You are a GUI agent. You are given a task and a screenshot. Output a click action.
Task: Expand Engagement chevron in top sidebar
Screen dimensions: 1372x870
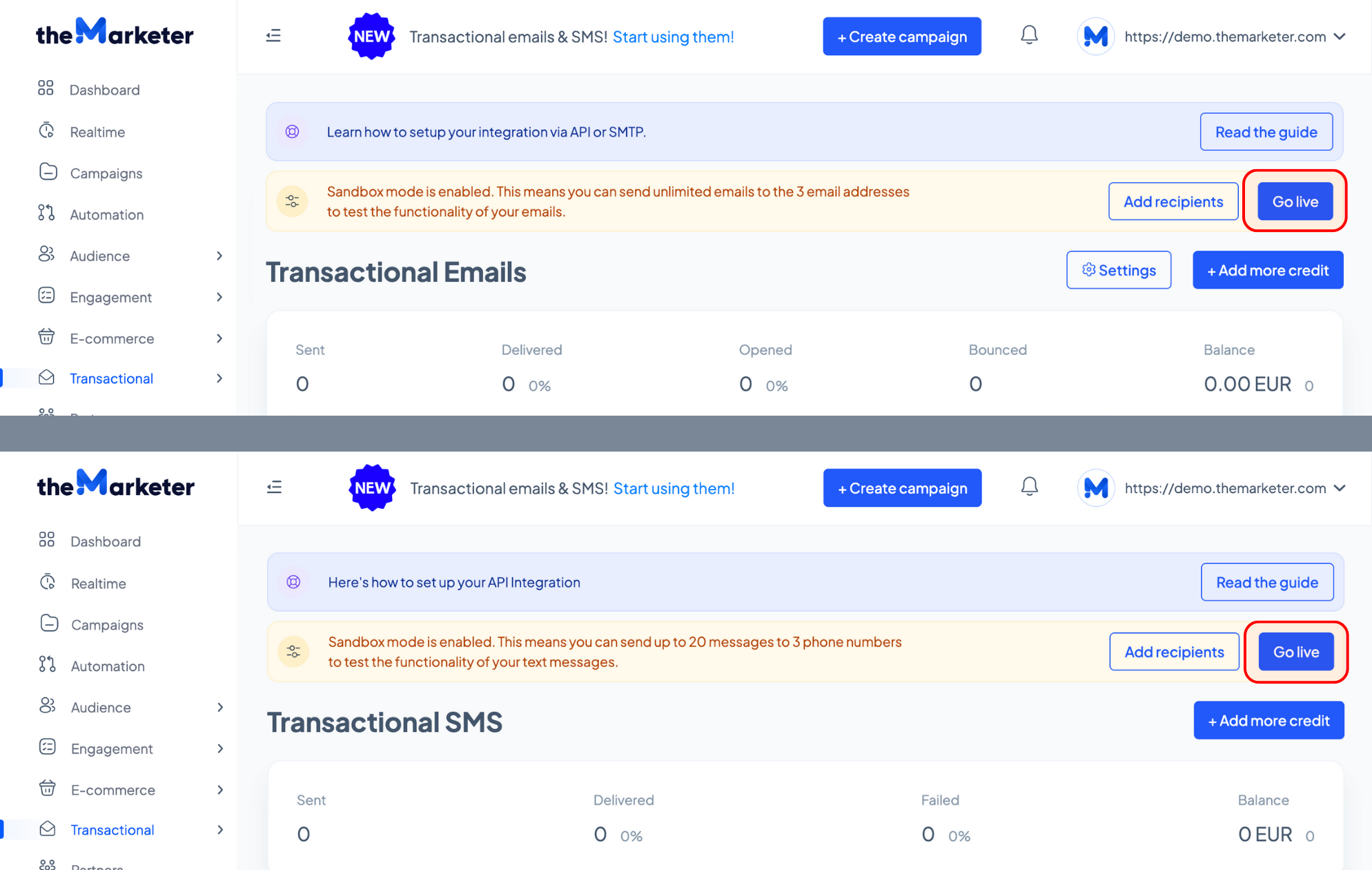click(x=219, y=298)
